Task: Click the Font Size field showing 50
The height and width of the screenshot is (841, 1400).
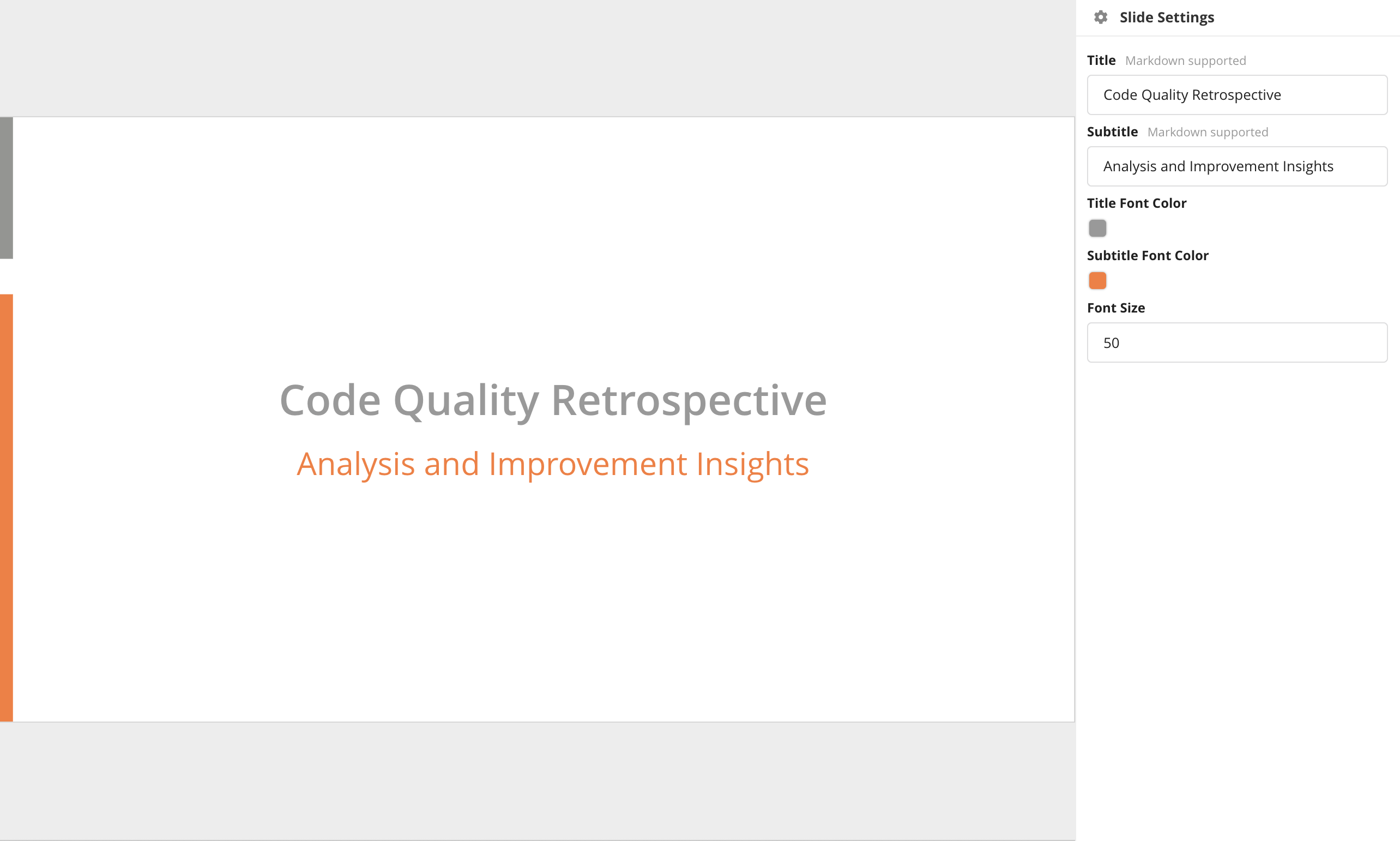Action: pos(1237,343)
